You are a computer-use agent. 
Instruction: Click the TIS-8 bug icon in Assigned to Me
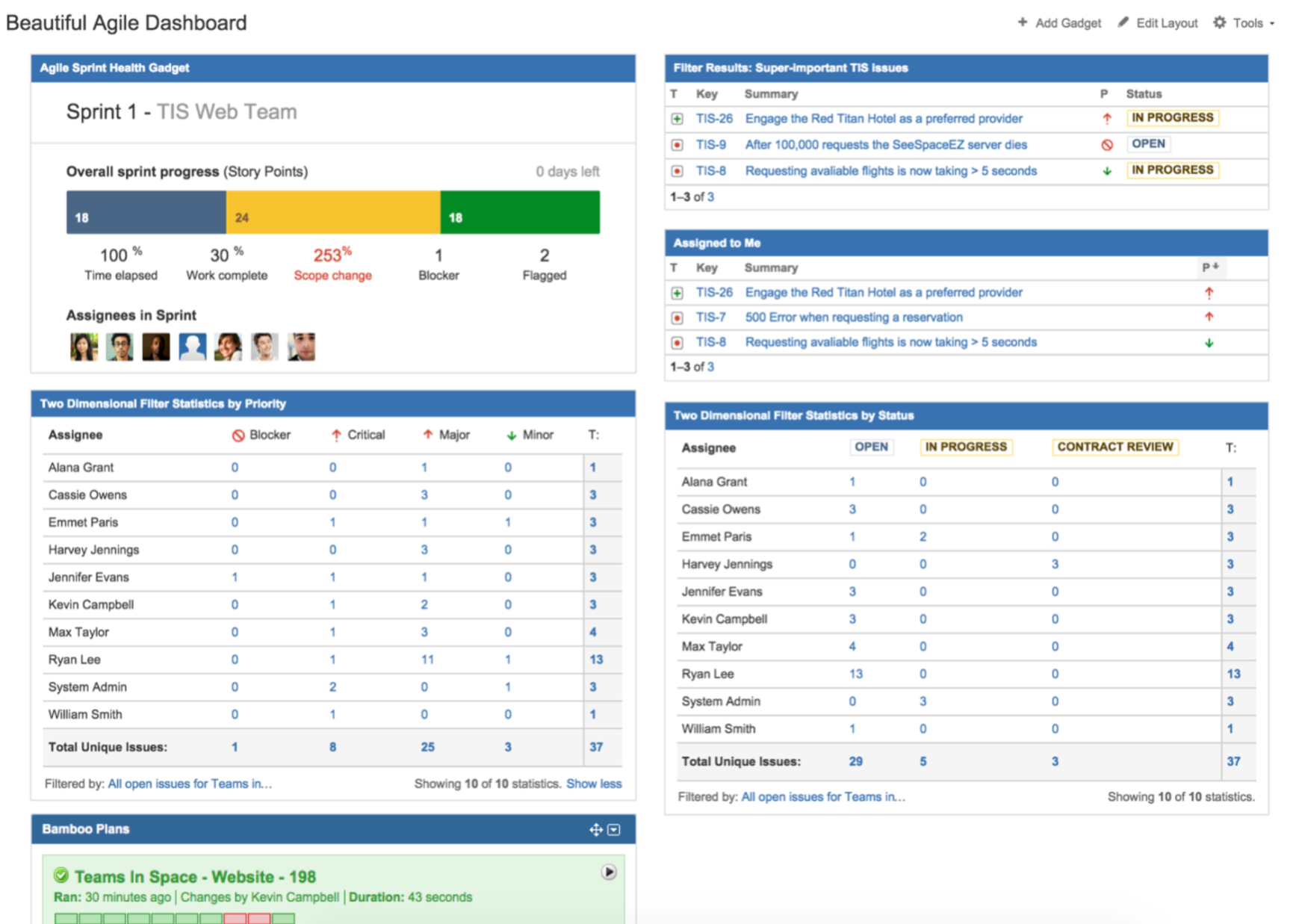[x=677, y=342]
